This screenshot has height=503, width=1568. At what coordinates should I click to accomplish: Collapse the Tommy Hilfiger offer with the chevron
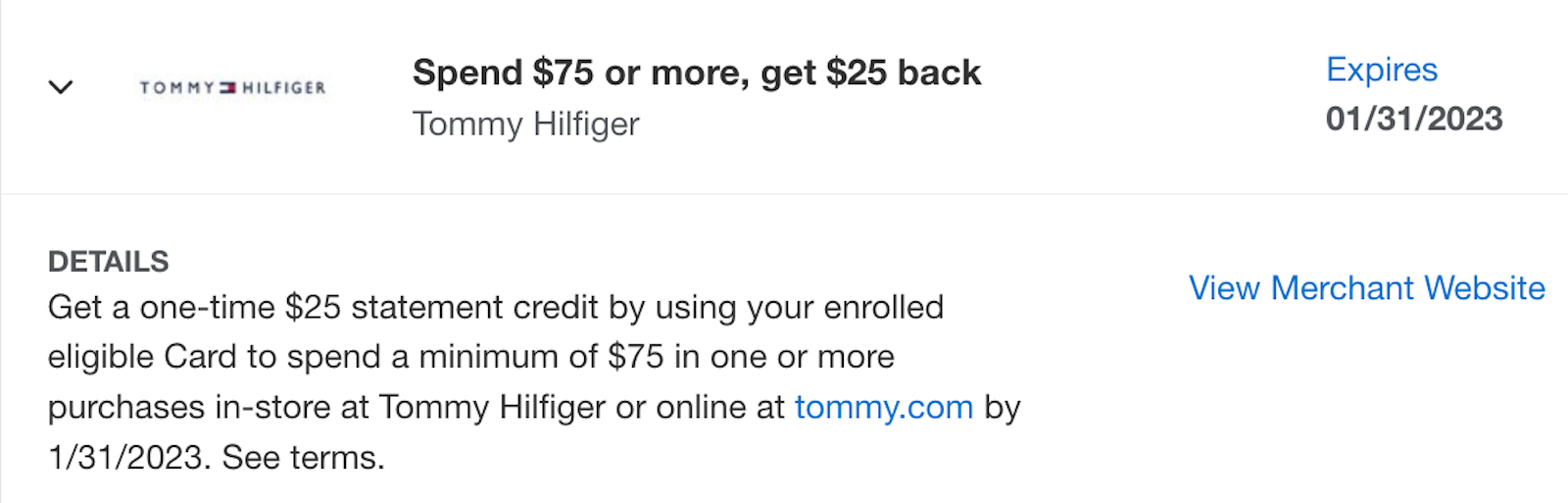[61, 87]
